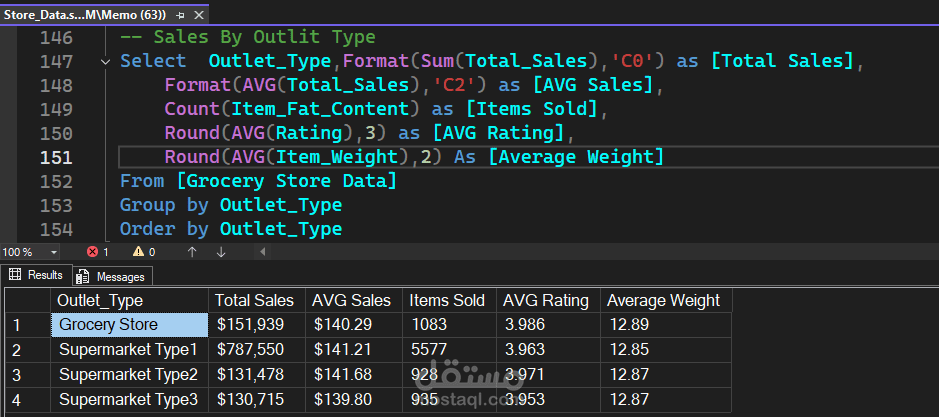Viewport: 939px width, 417px height.
Task: Click the AVG Rating column header
Action: pyautogui.click(x=546, y=301)
